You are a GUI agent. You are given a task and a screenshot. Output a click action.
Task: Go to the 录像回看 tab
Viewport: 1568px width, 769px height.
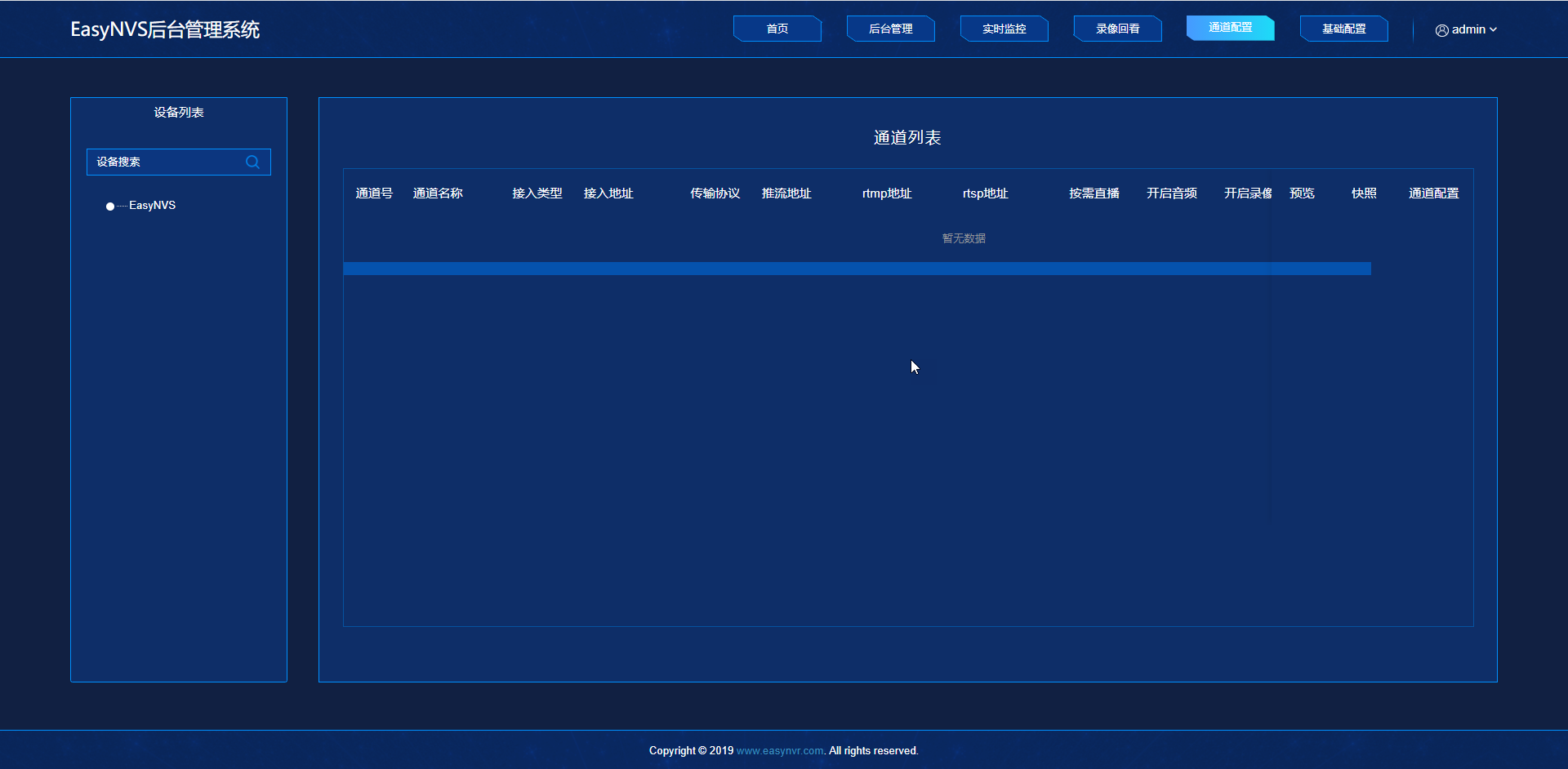[1118, 29]
